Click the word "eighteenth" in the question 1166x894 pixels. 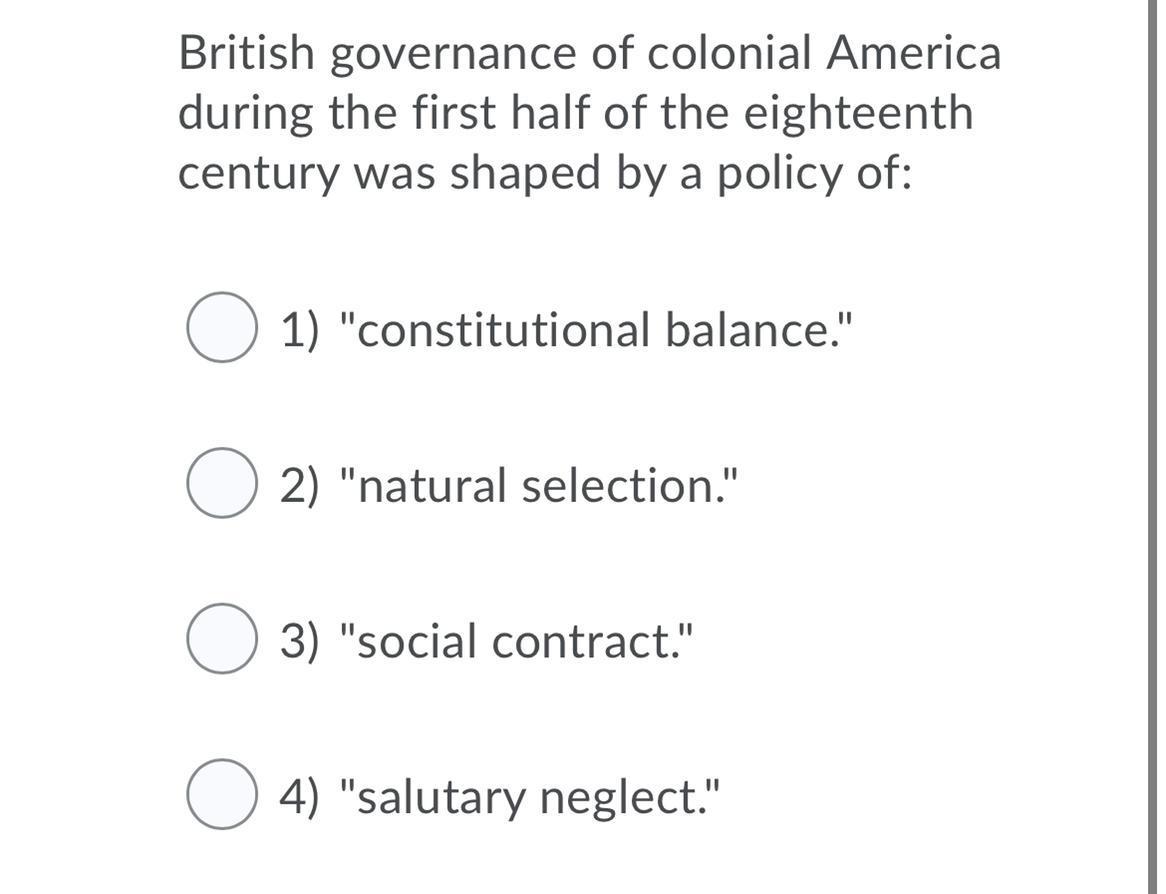pos(856,112)
